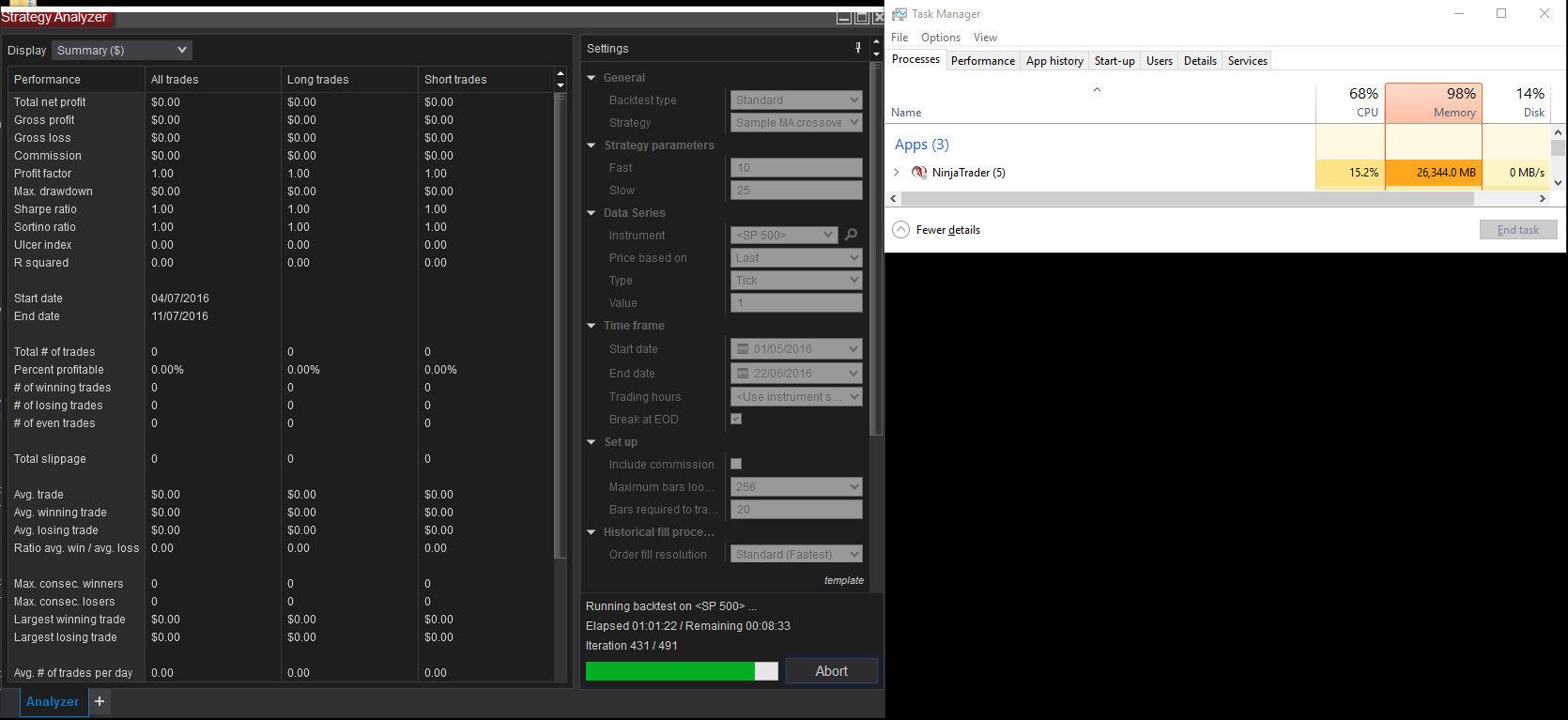Click the 04/07/2016 start date cell

[180, 299]
